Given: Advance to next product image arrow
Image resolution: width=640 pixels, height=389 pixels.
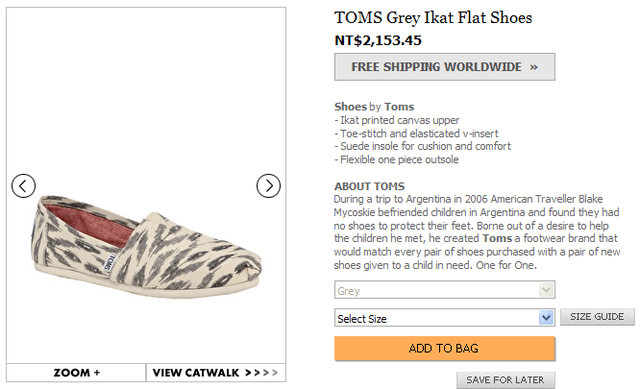Looking at the screenshot, I should pyautogui.click(x=268, y=186).
